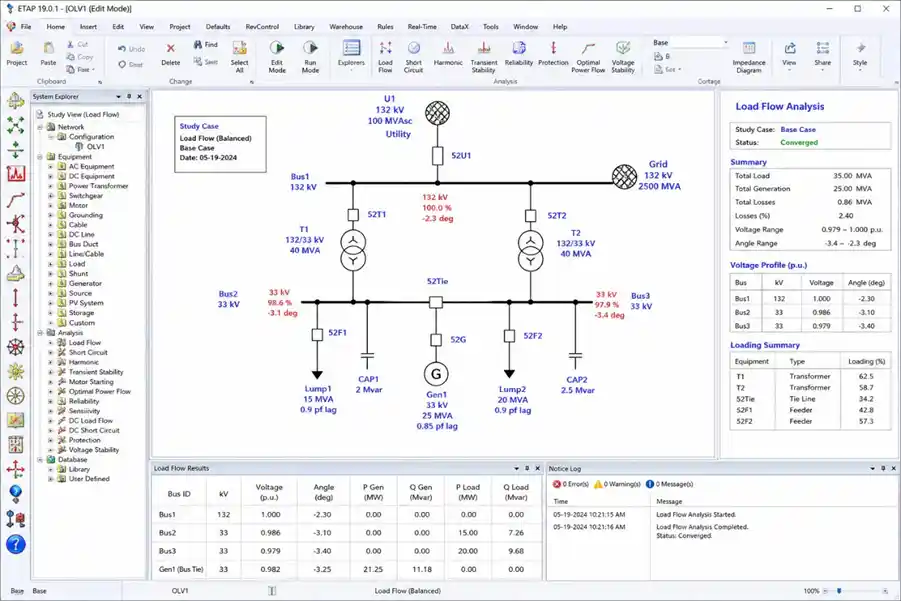
Task: Click the Find binoculars icon
Action: click(x=206, y=44)
